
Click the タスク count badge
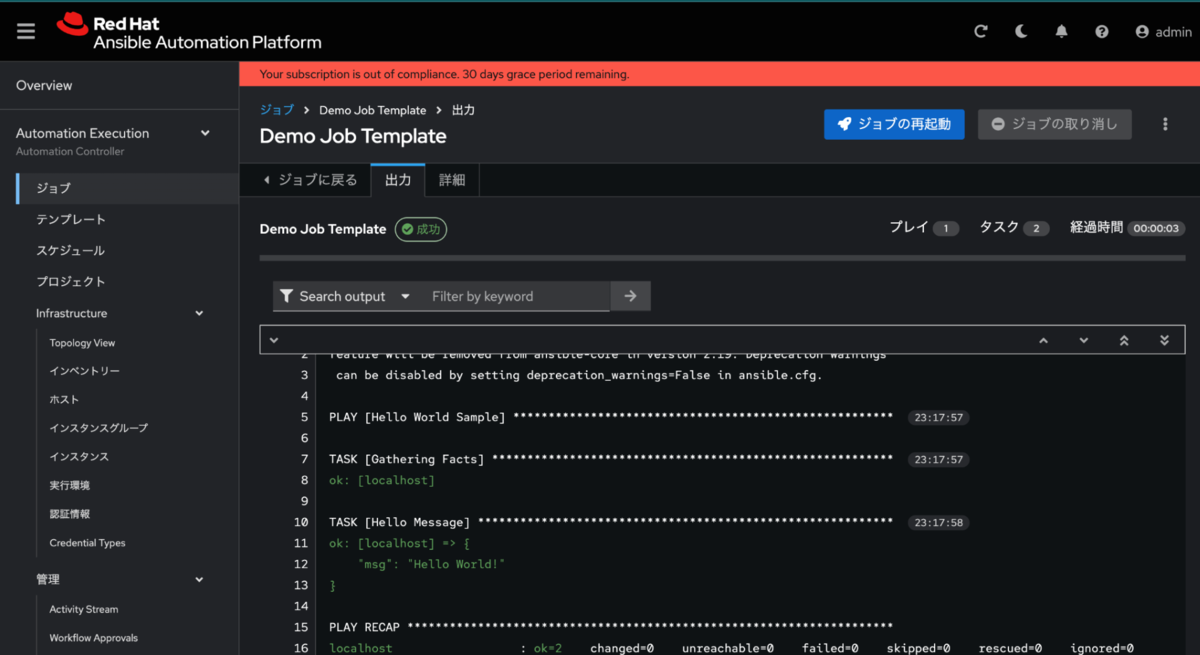pyautogui.click(x=1036, y=229)
